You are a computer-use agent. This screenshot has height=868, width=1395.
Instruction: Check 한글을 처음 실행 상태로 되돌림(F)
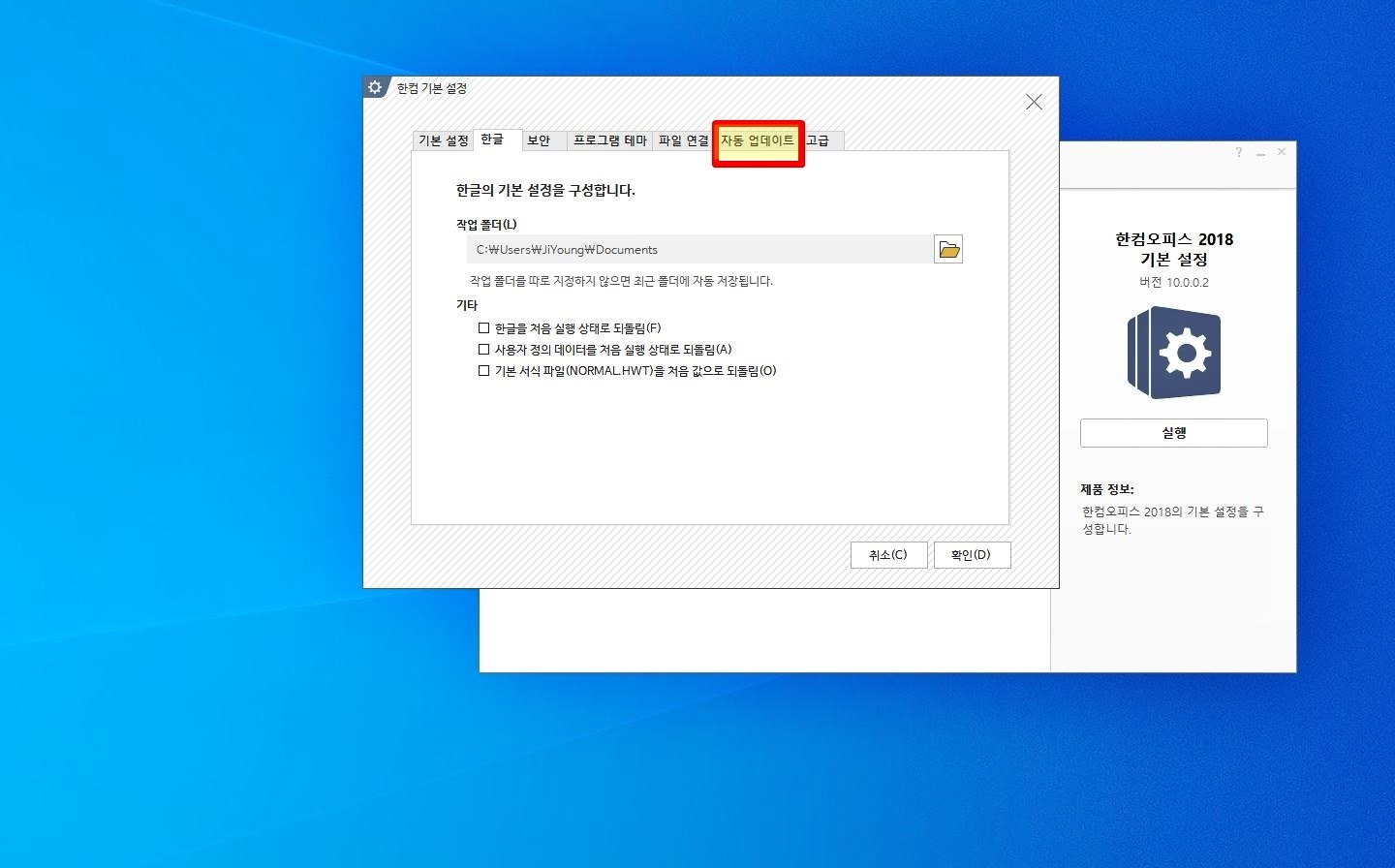(x=570, y=328)
